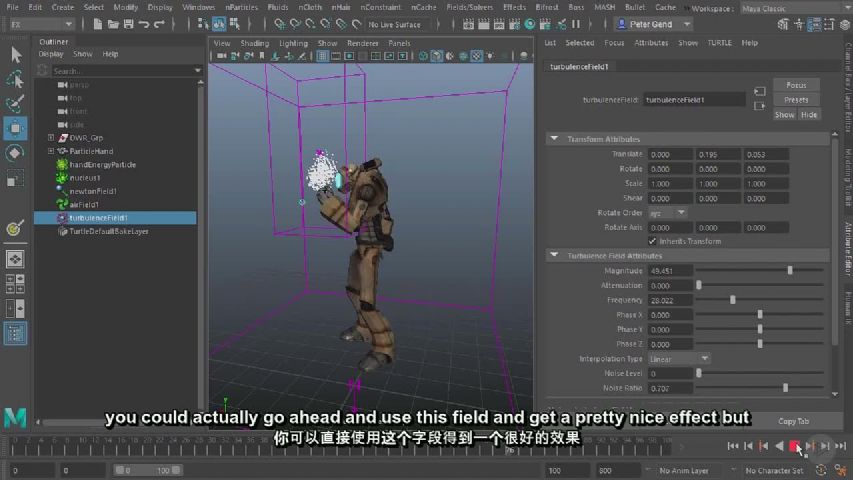Click the Presets button
This screenshot has height=480, width=853.
(796, 100)
